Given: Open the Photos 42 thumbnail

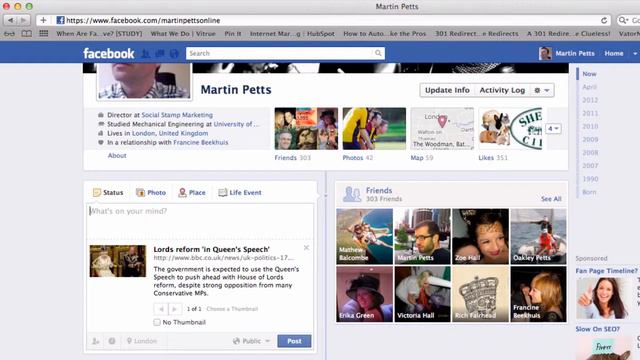Looking at the screenshot, I should (374, 129).
